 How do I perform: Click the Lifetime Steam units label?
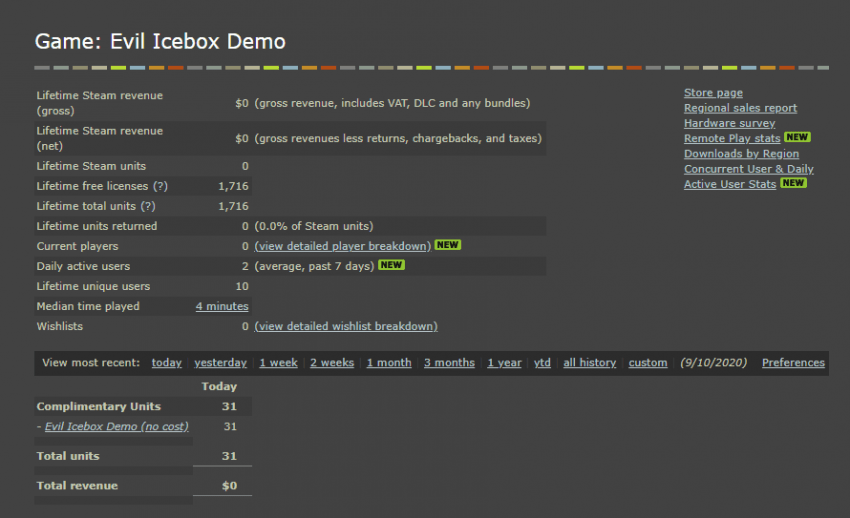tap(91, 166)
